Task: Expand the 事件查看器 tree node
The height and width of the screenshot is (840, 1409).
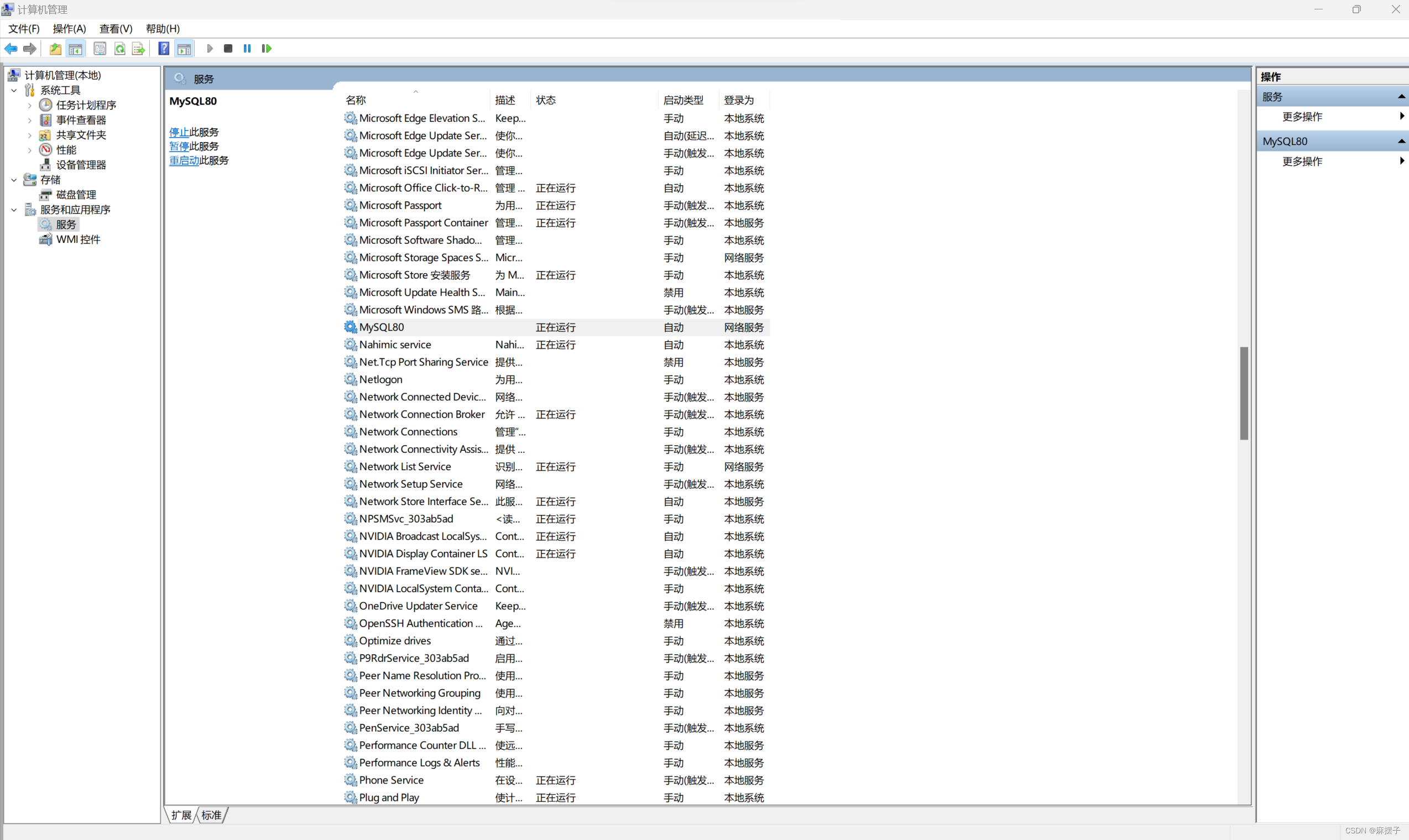Action: (x=29, y=120)
